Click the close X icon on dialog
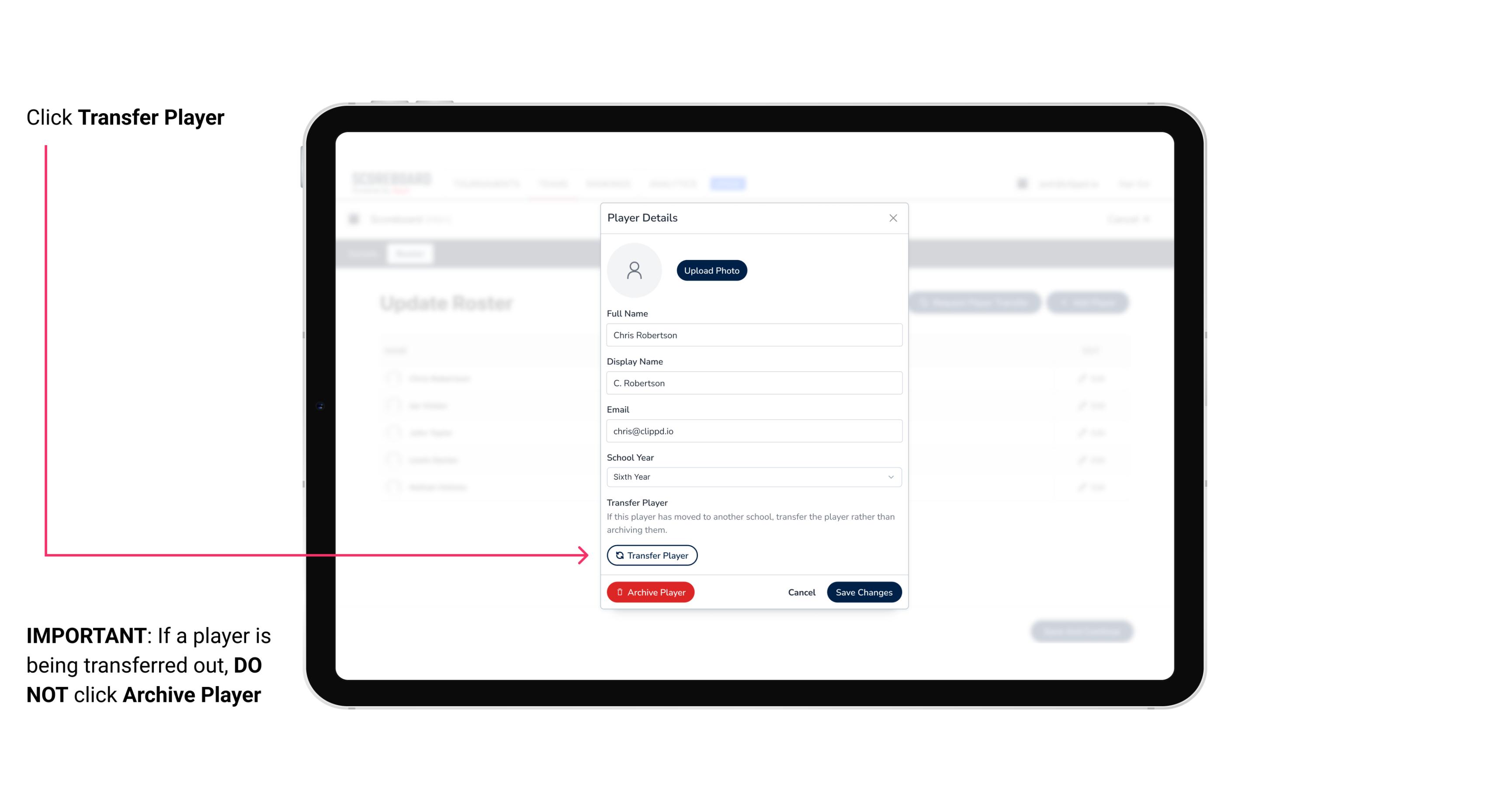The width and height of the screenshot is (1509, 812). pyautogui.click(x=893, y=218)
